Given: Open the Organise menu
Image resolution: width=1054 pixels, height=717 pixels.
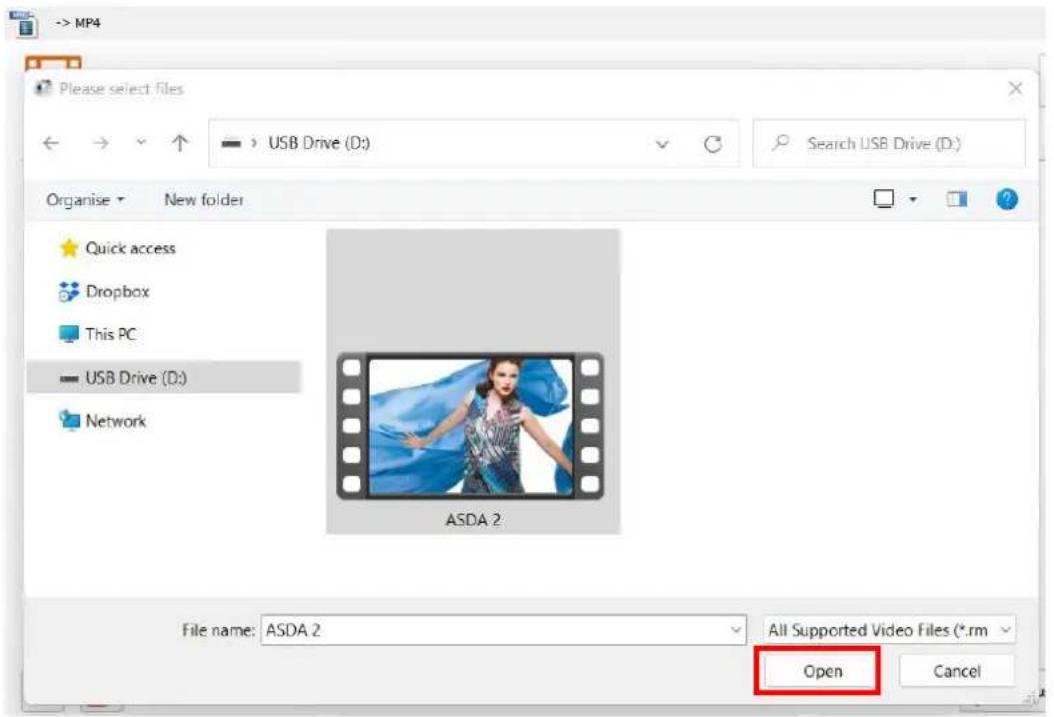Looking at the screenshot, I should (85, 200).
